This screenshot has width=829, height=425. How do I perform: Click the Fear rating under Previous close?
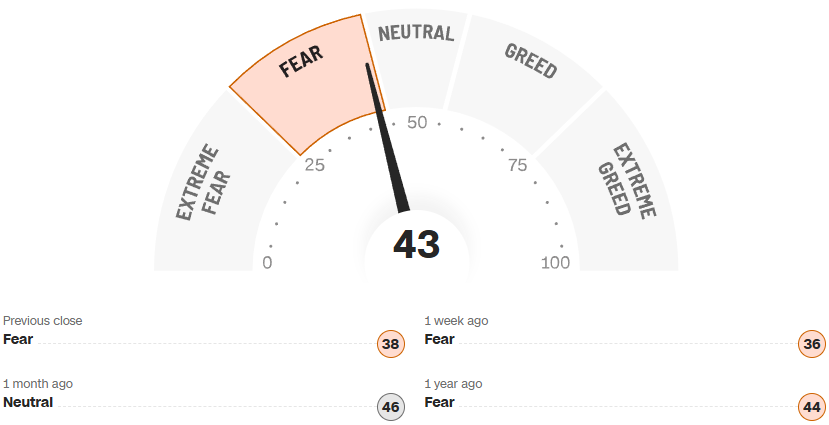tap(18, 339)
